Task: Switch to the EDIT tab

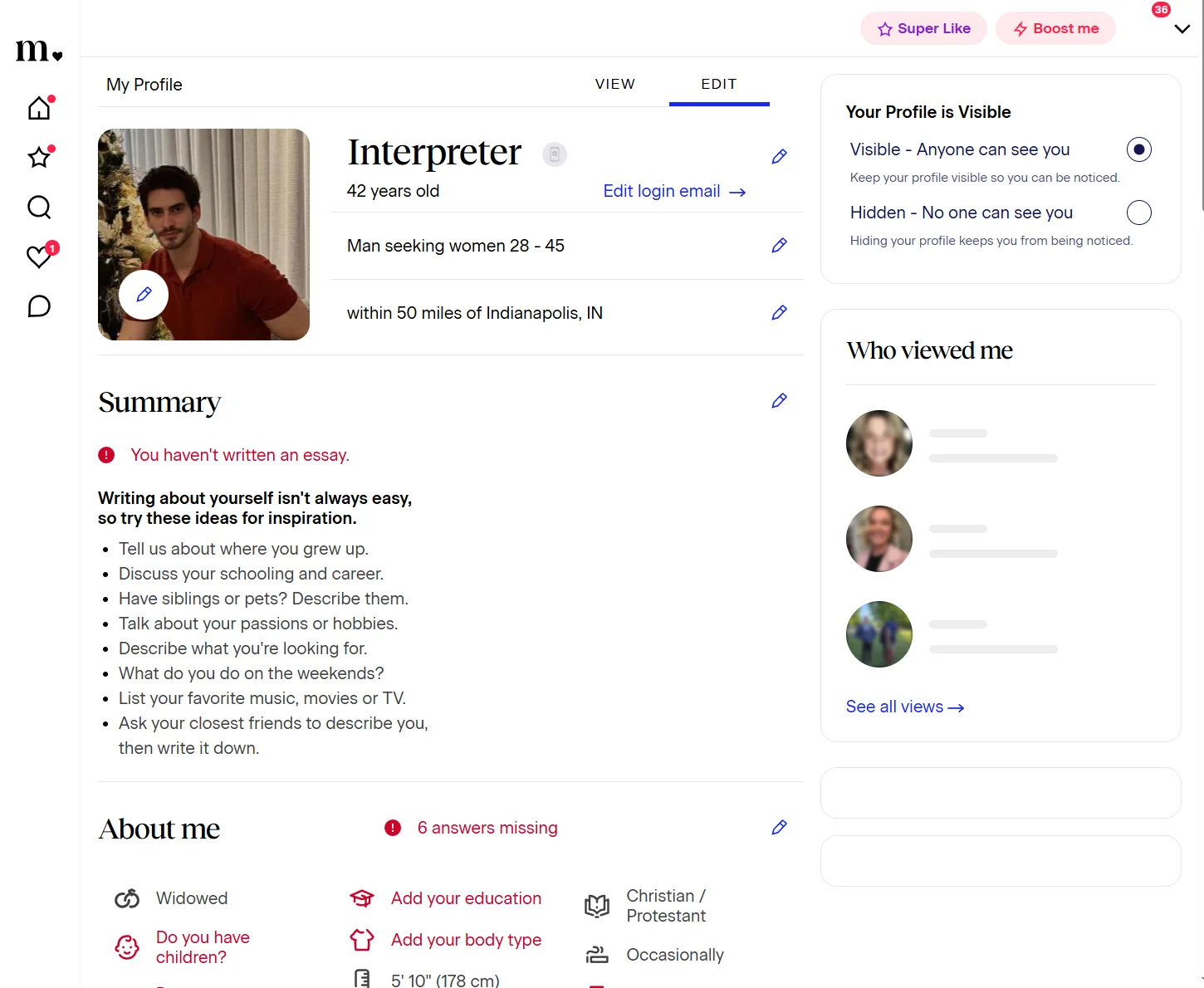Action: (x=719, y=84)
